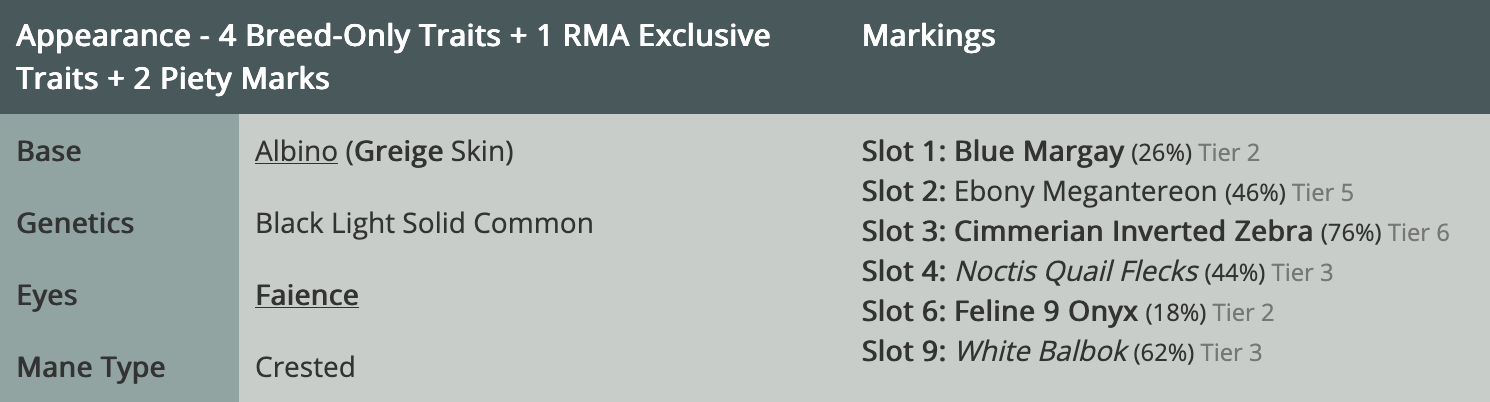1490x402 pixels.
Task: Select the Blue Margay marking
Action: tap(1039, 152)
